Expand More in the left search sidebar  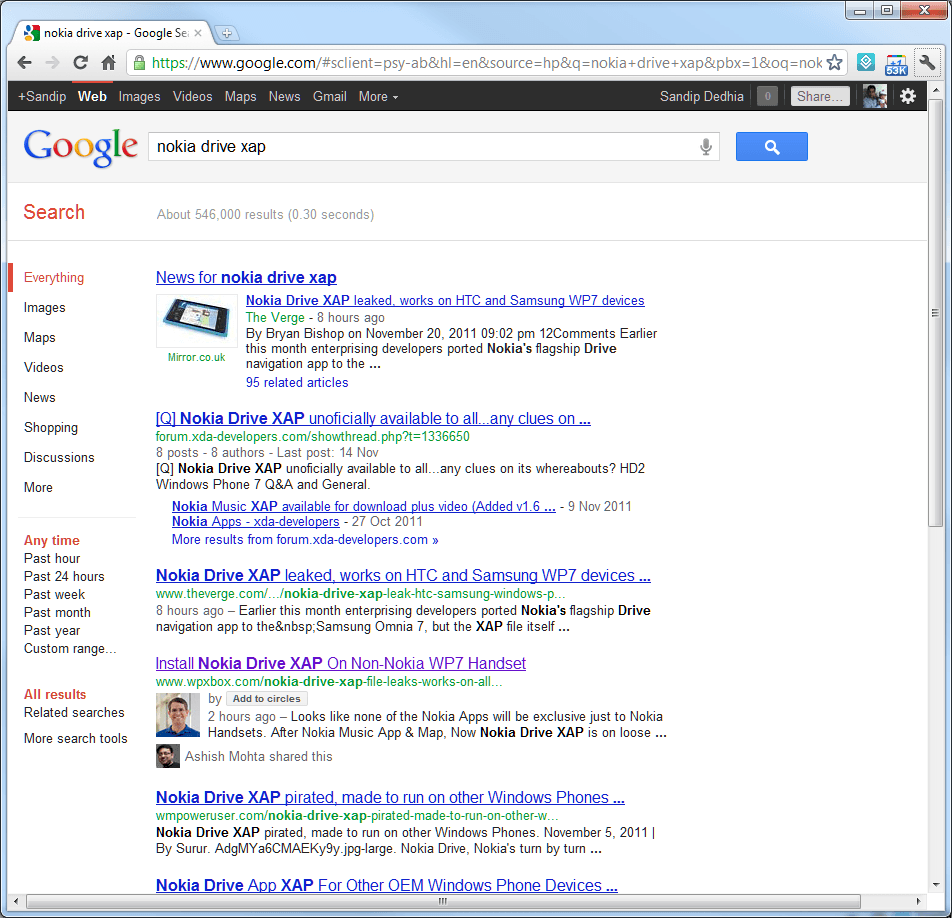[38, 488]
